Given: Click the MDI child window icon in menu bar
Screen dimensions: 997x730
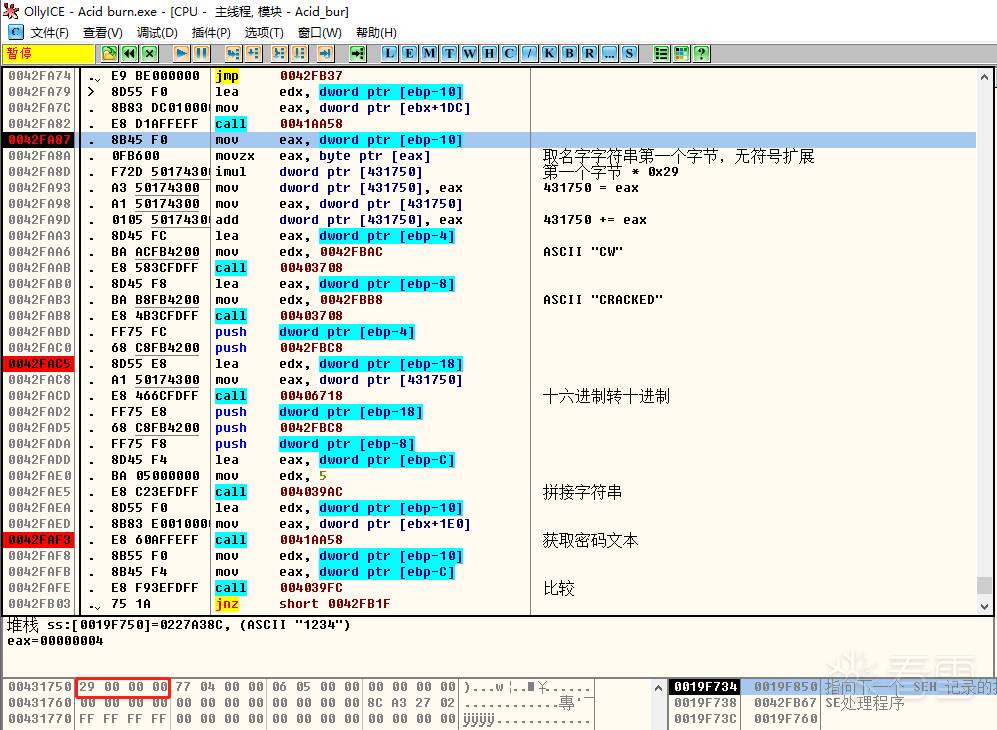Looking at the screenshot, I should tap(15, 32).
